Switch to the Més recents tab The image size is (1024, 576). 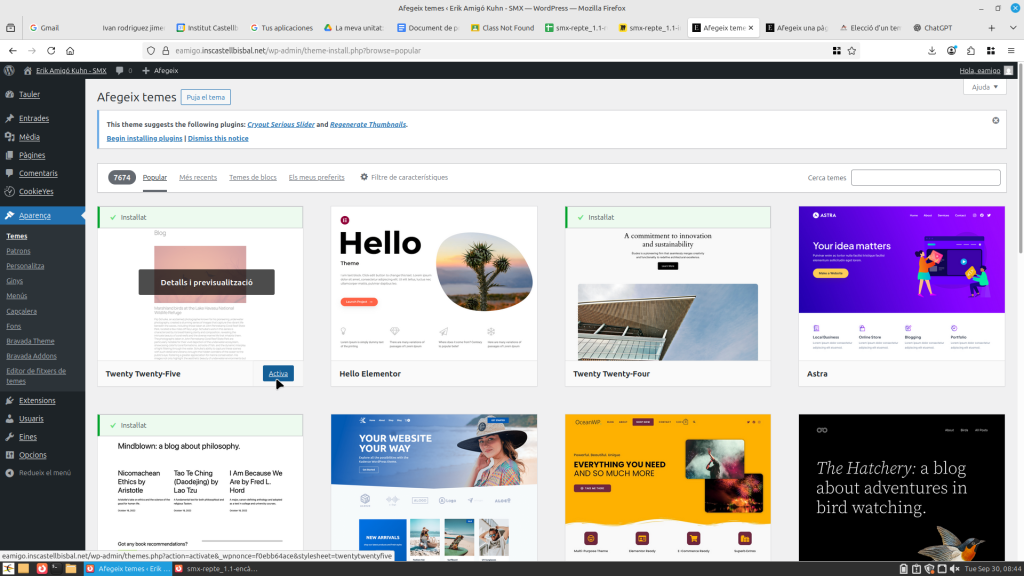(x=198, y=177)
